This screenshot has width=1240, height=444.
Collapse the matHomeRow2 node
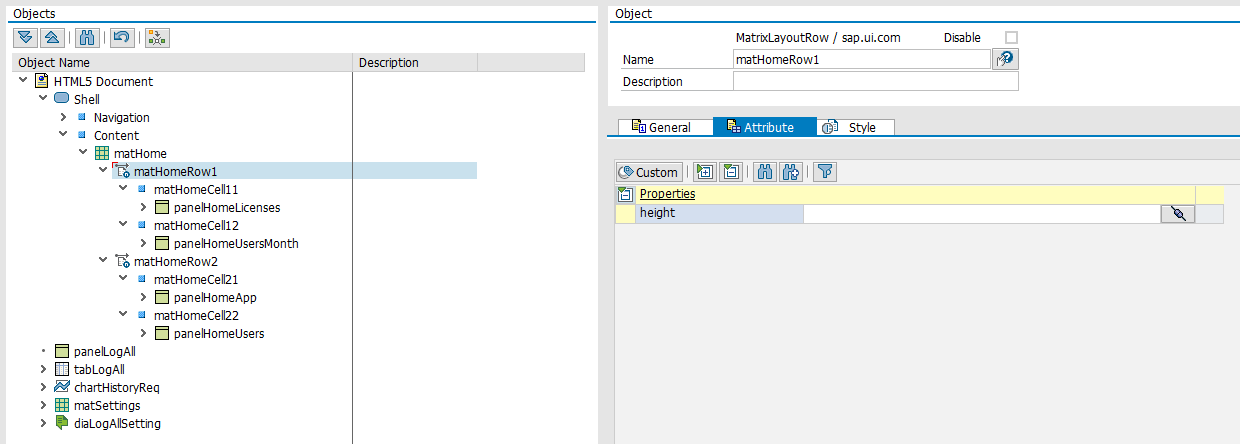[x=103, y=261]
